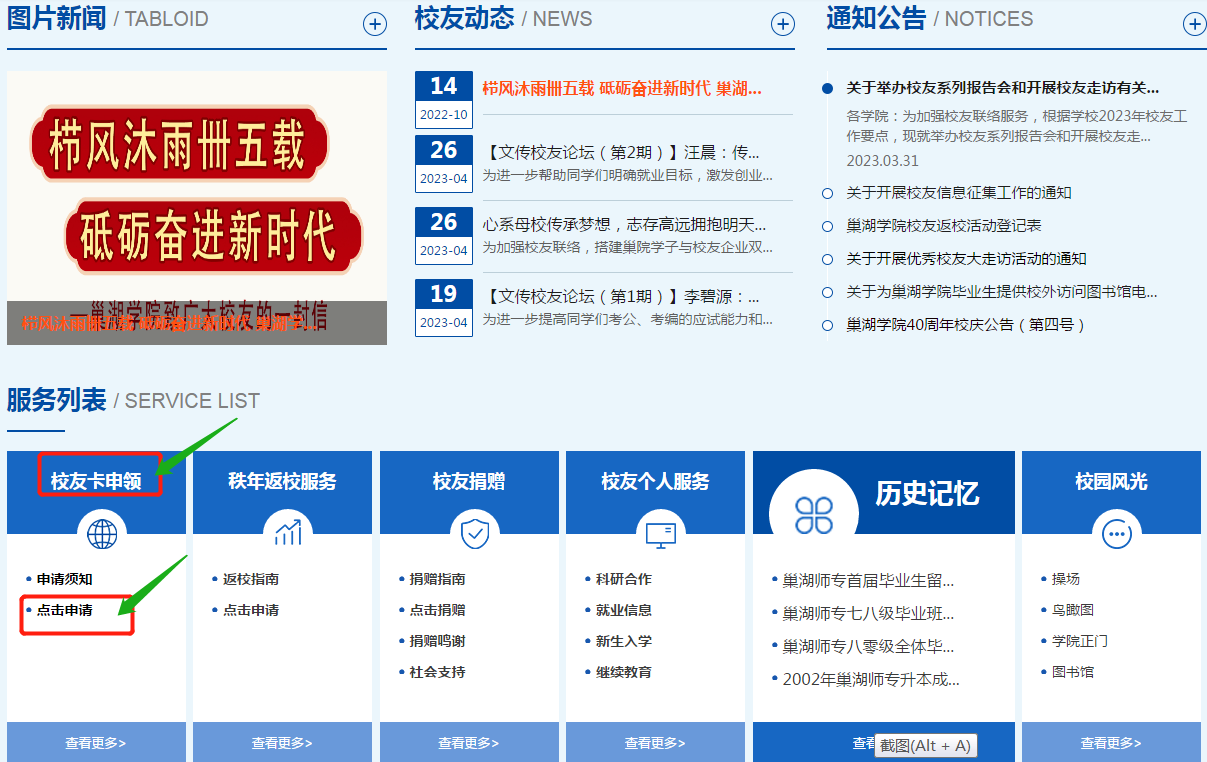
Task: Click the four-leaf icon beside 历史记忆
Action: (x=813, y=514)
